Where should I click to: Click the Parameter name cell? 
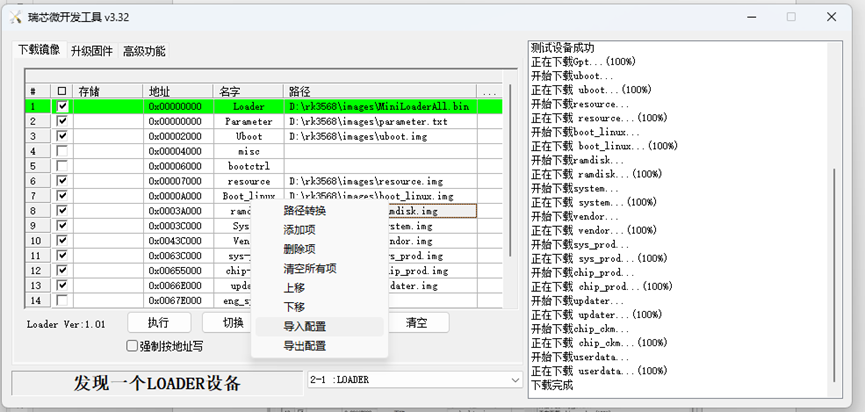248,121
